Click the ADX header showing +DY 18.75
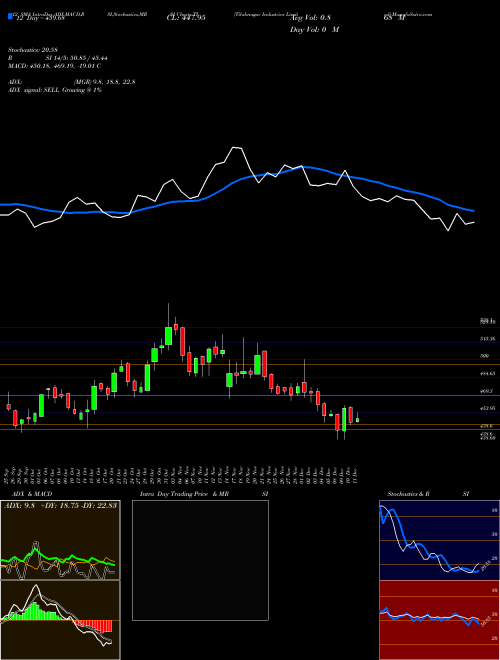 (x=60, y=505)
